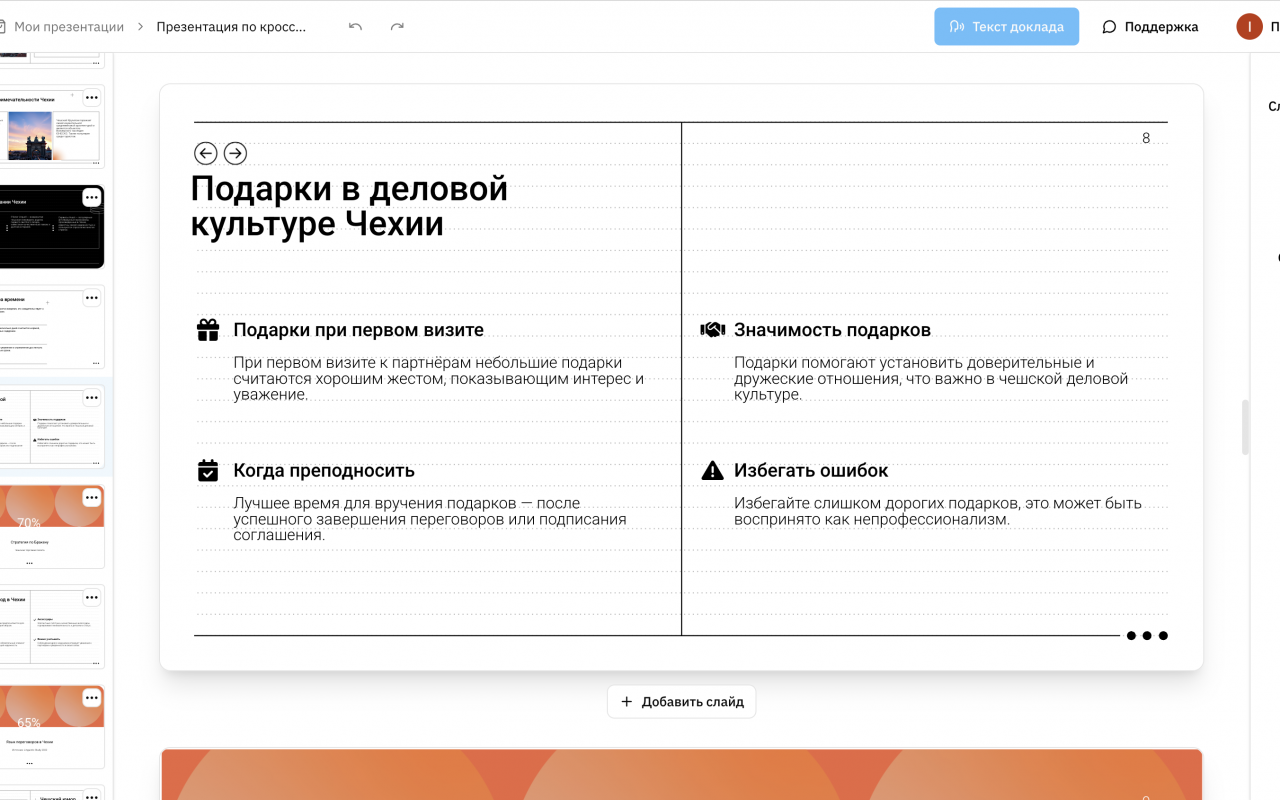Click paragraph starting Избегайте слишком дорогих
Screen dimensions: 1280x800
pyautogui.click(x=938, y=511)
